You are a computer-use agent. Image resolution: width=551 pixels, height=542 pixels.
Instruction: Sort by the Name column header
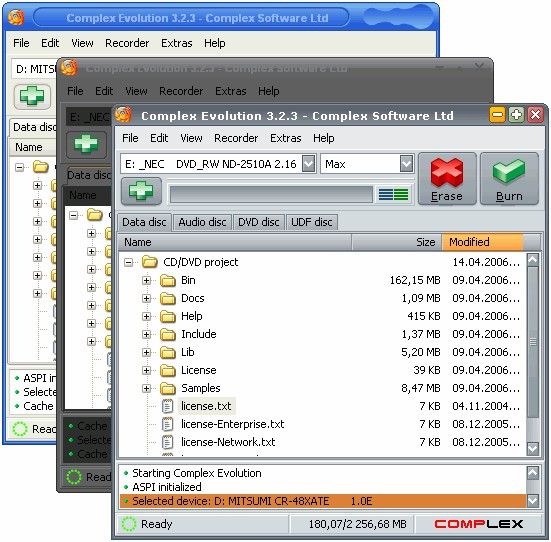pos(234,242)
